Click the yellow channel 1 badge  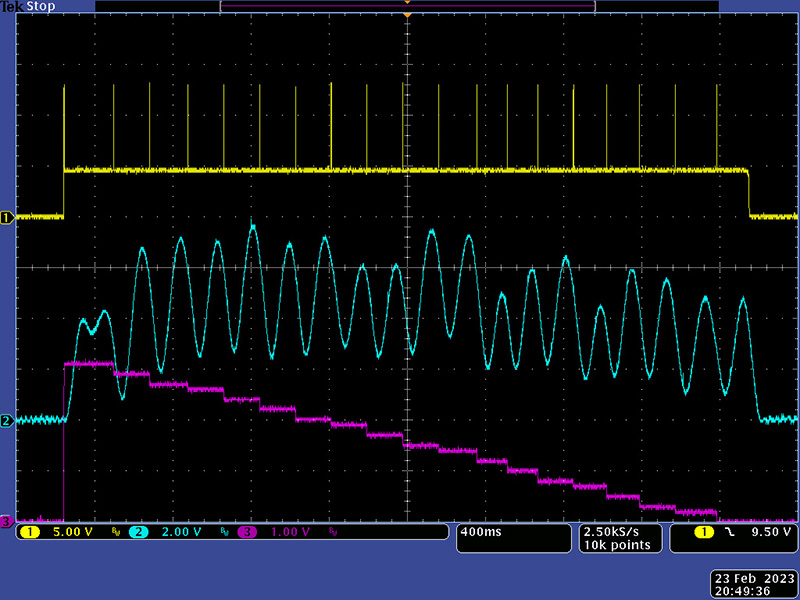pyautogui.click(x=29, y=532)
